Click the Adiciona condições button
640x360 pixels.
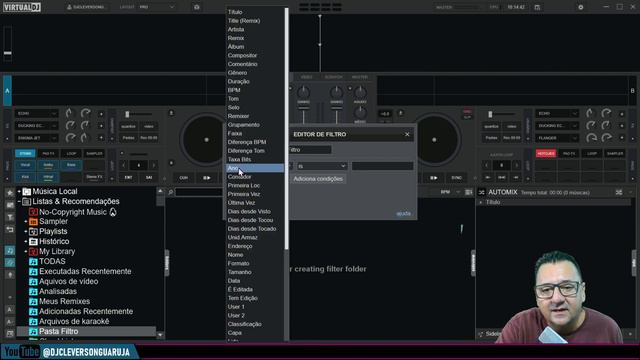[318, 179]
